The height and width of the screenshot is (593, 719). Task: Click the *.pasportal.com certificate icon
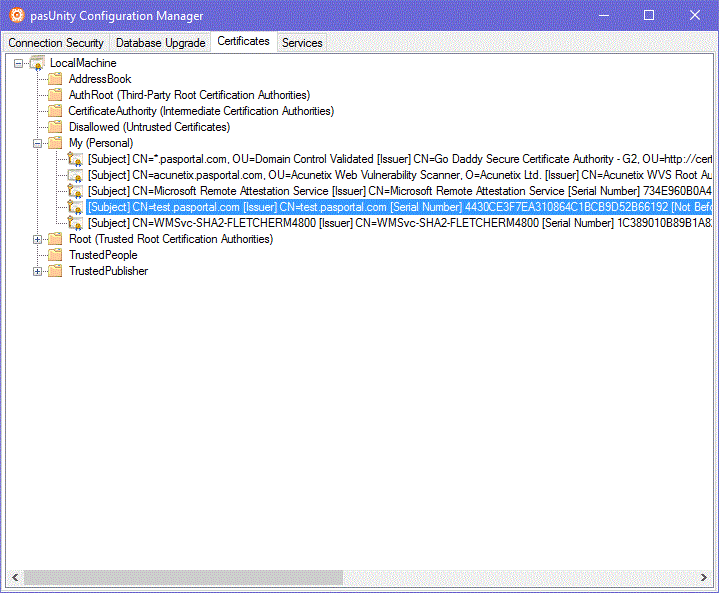point(75,159)
